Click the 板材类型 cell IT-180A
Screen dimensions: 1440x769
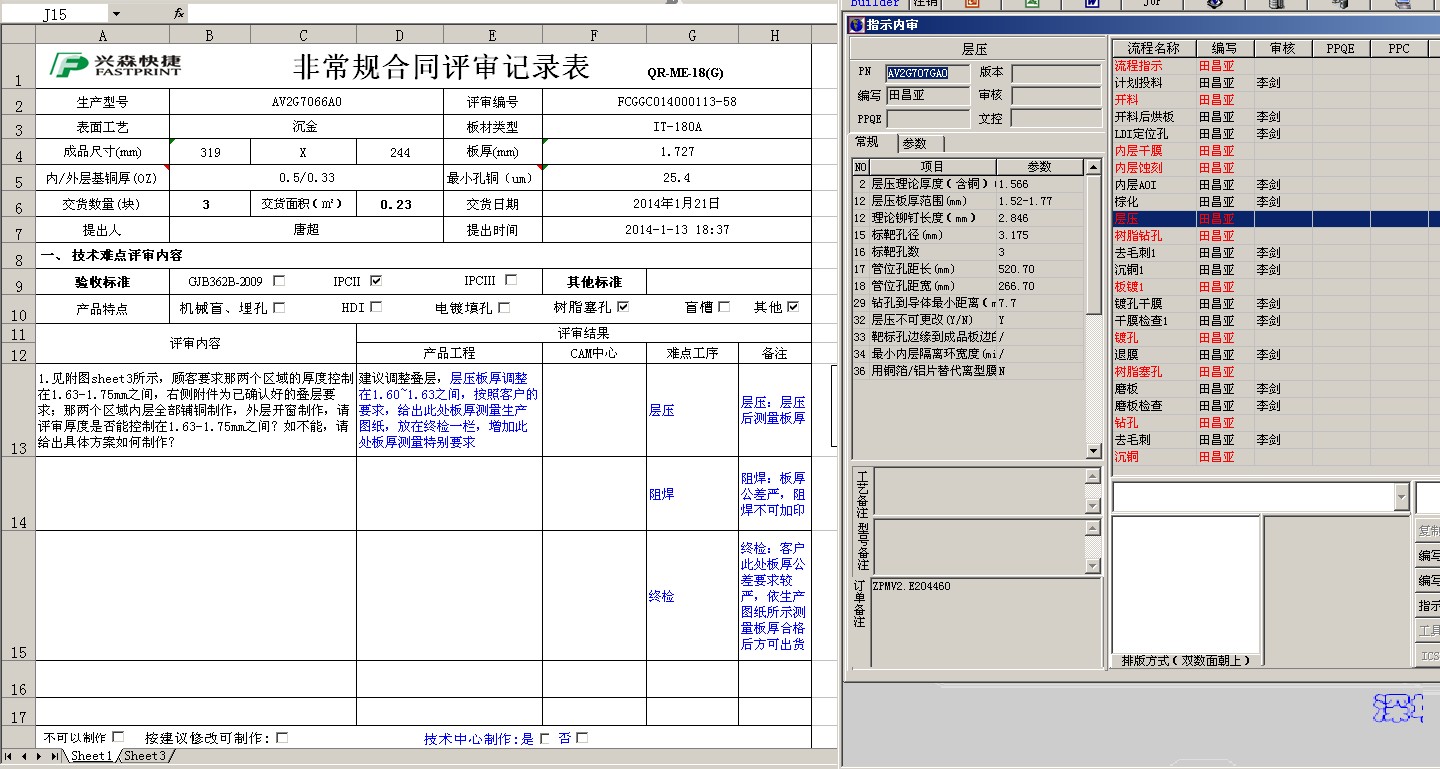point(676,128)
